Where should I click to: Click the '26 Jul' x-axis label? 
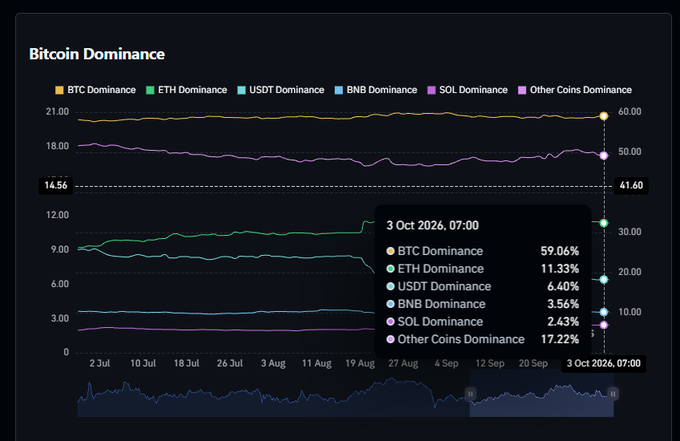point(230,363)
